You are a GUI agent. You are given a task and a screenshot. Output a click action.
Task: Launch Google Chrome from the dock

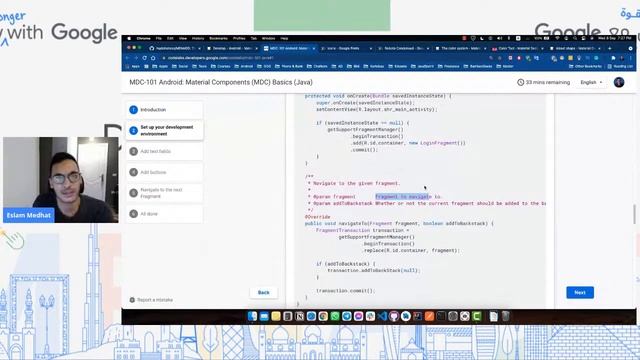pos(323,316)
